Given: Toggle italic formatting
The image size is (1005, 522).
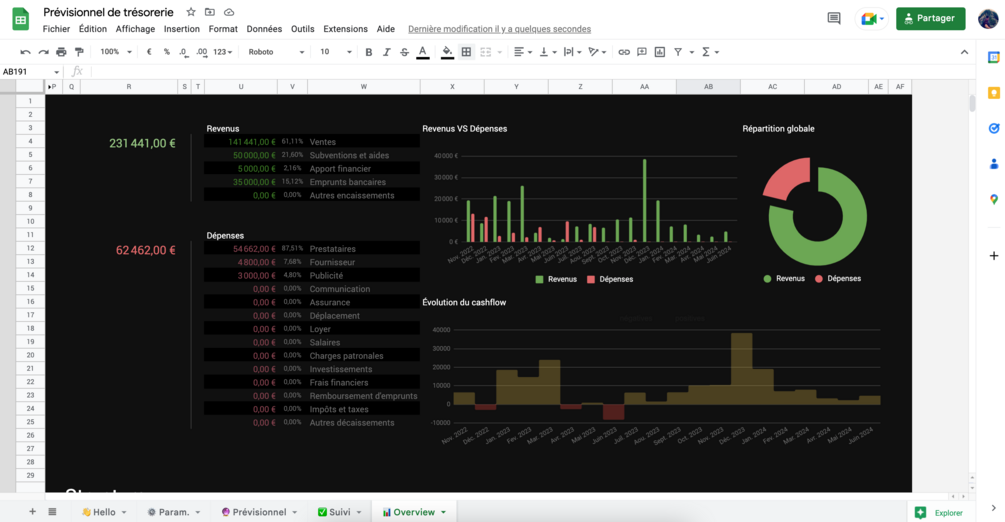Looking at the screenshot, I should 386,52.
